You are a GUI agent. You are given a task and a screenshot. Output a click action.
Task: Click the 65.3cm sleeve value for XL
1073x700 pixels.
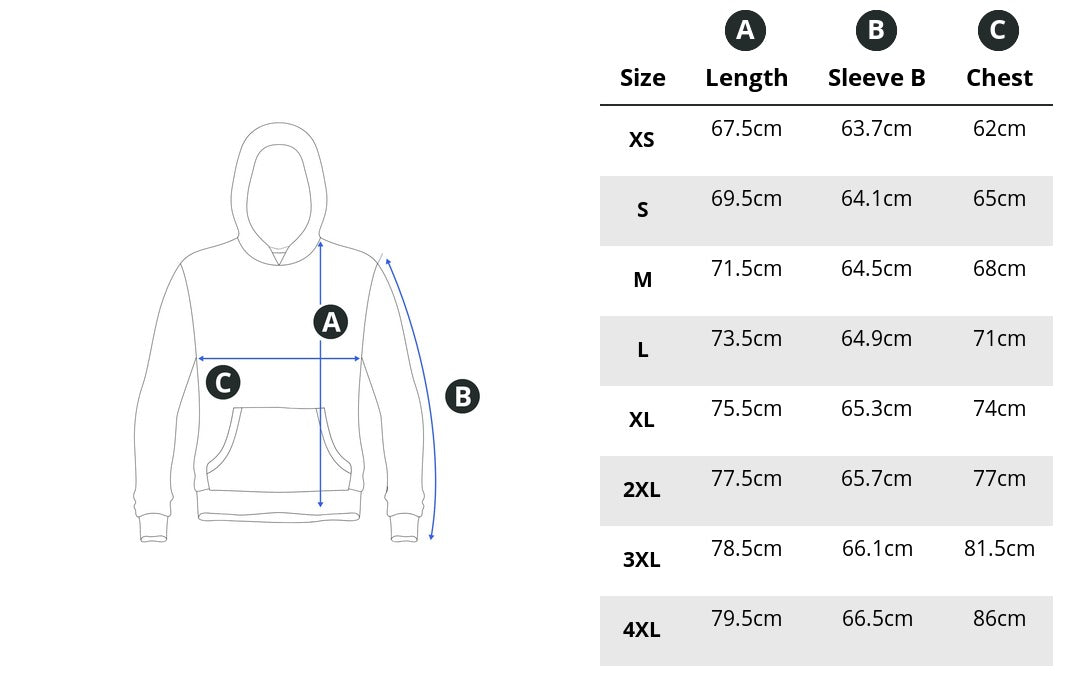pyautogui.click(x=876, y=409)
